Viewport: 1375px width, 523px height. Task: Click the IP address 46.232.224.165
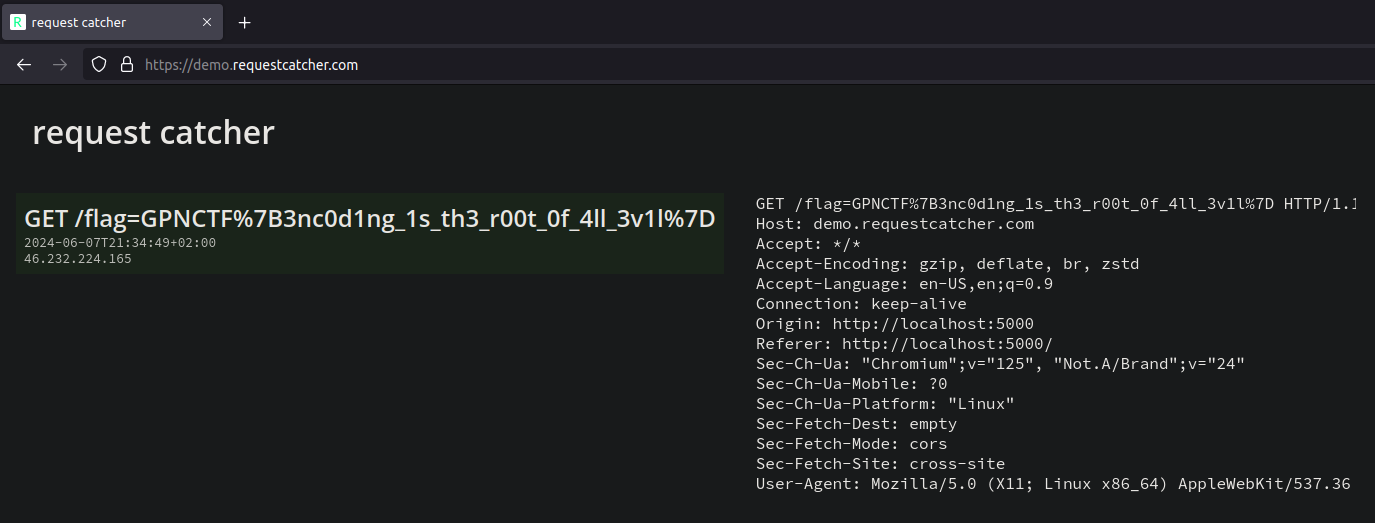tap(78, 259)
